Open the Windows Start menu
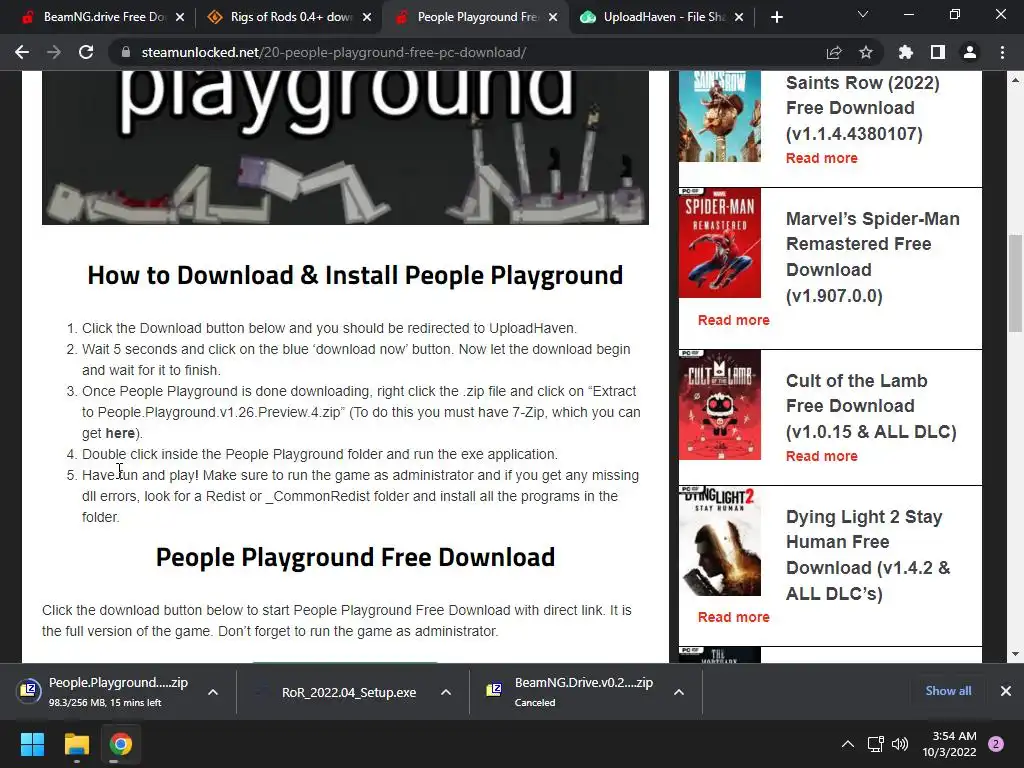 tap(32, 744)
